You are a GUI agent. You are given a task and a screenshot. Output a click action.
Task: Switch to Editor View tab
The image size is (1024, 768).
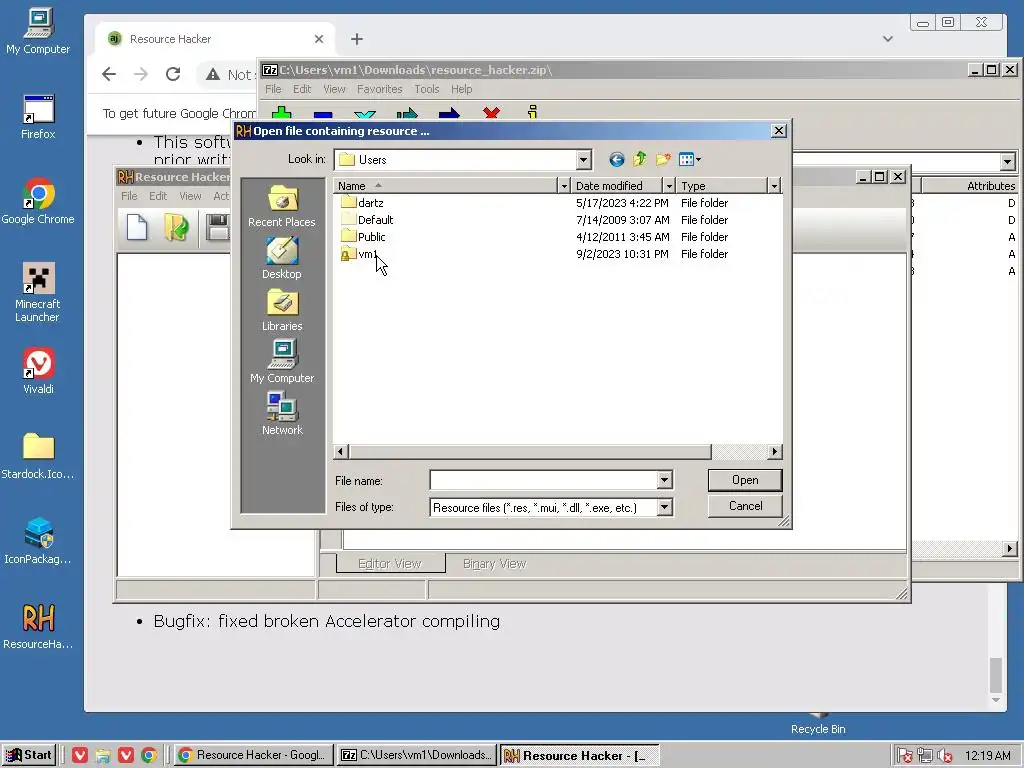[x=390, y=564]
